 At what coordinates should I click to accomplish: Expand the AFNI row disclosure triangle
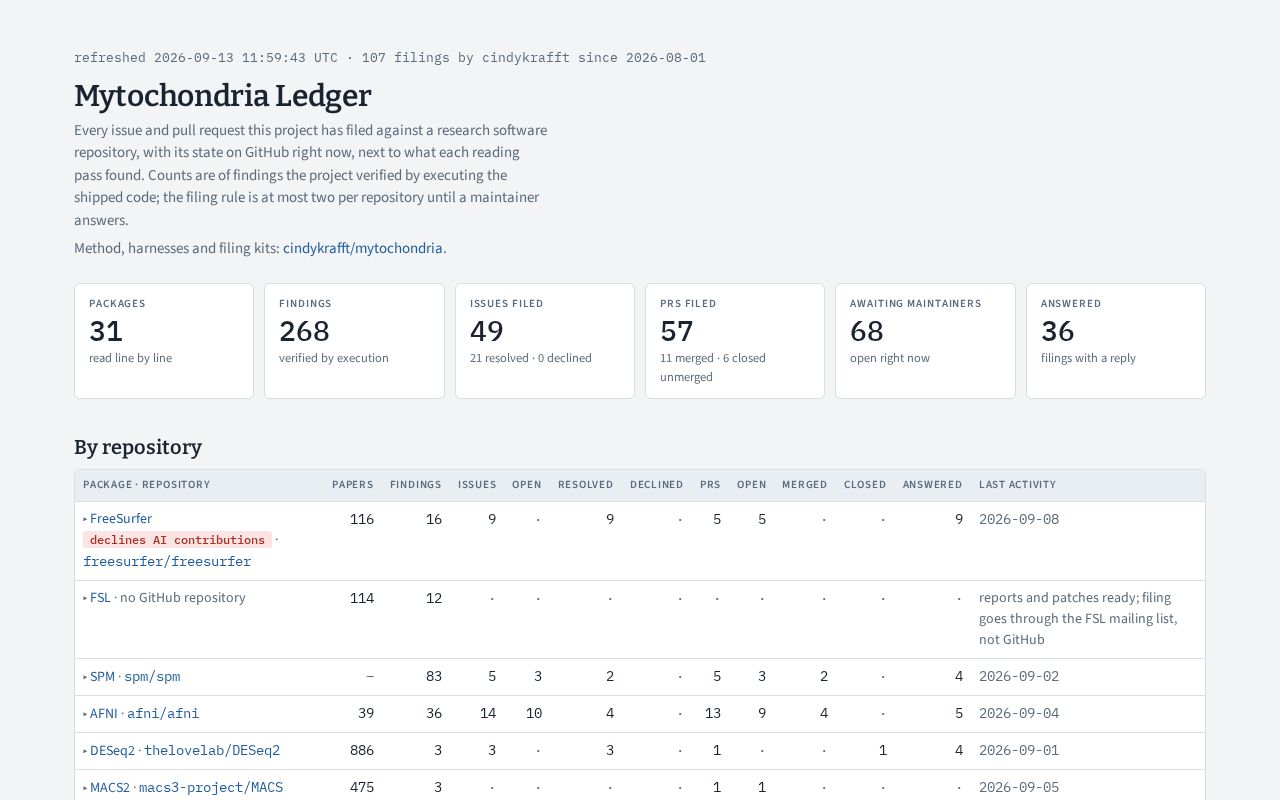(x=86, y=714)
